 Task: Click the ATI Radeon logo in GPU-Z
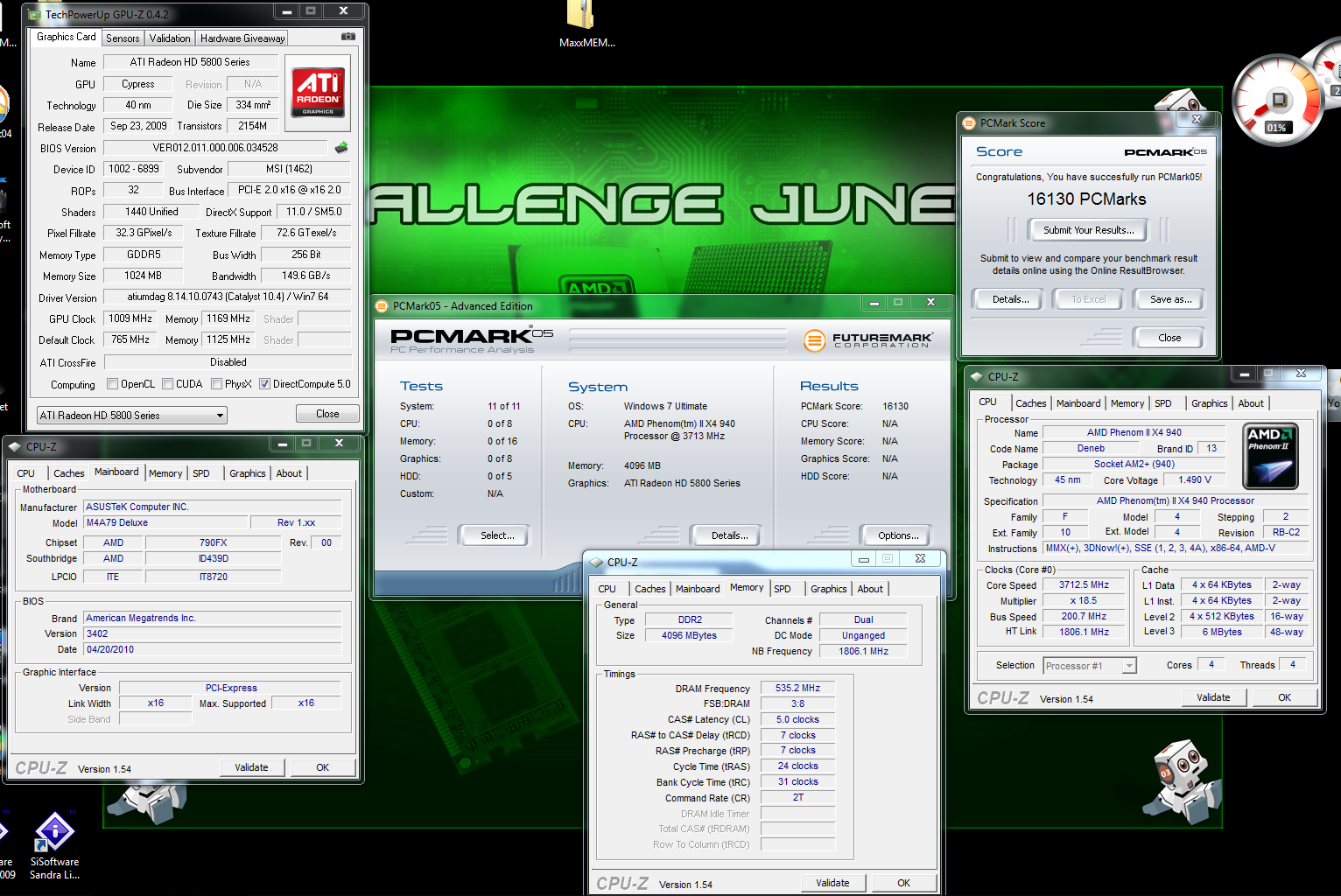pos(318,93)
